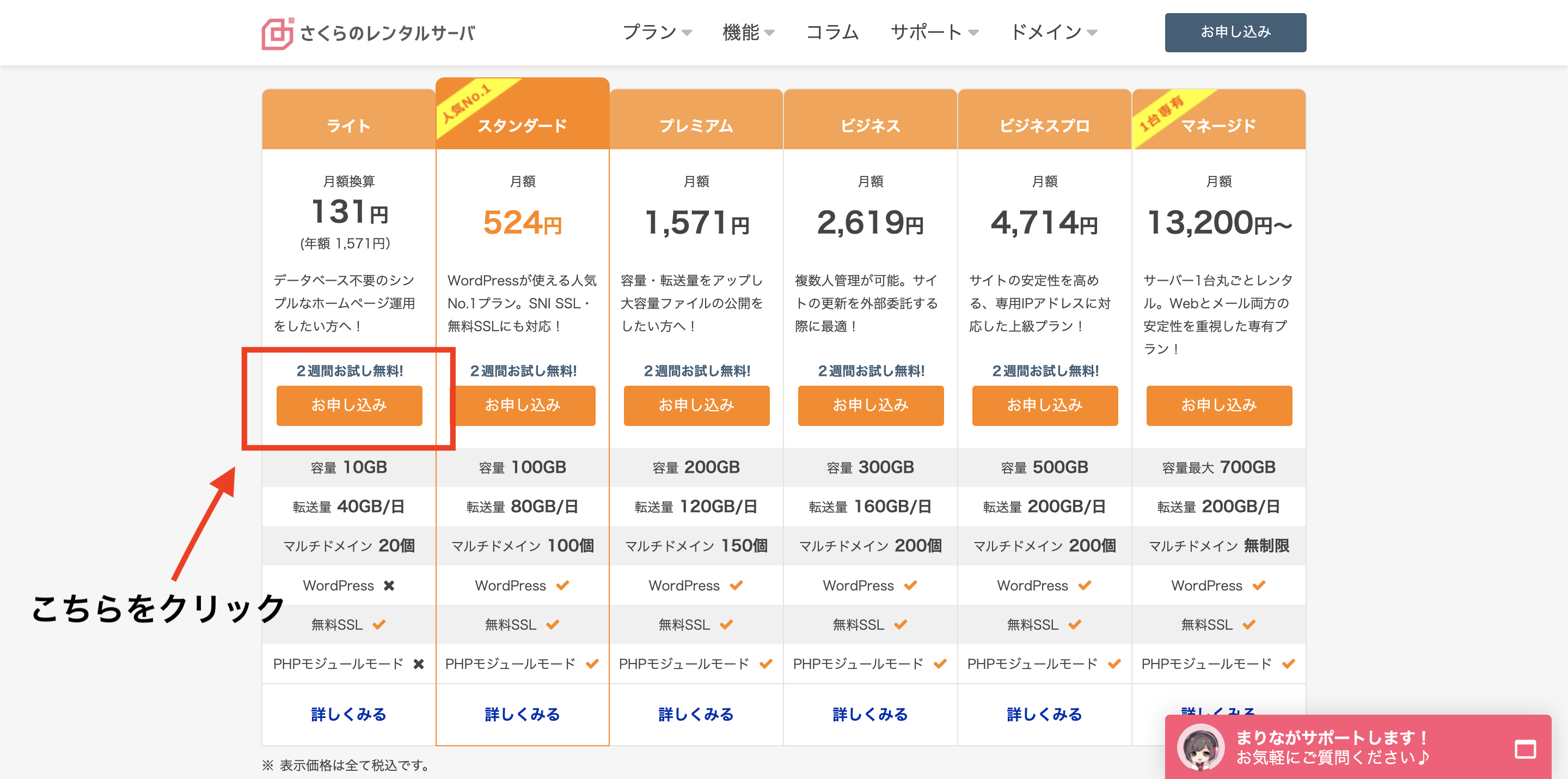The height and width of the screenshot is (779, 1568).
Task: Click the 13,200円〜 managed plan price
Action: click(1218, 223)
